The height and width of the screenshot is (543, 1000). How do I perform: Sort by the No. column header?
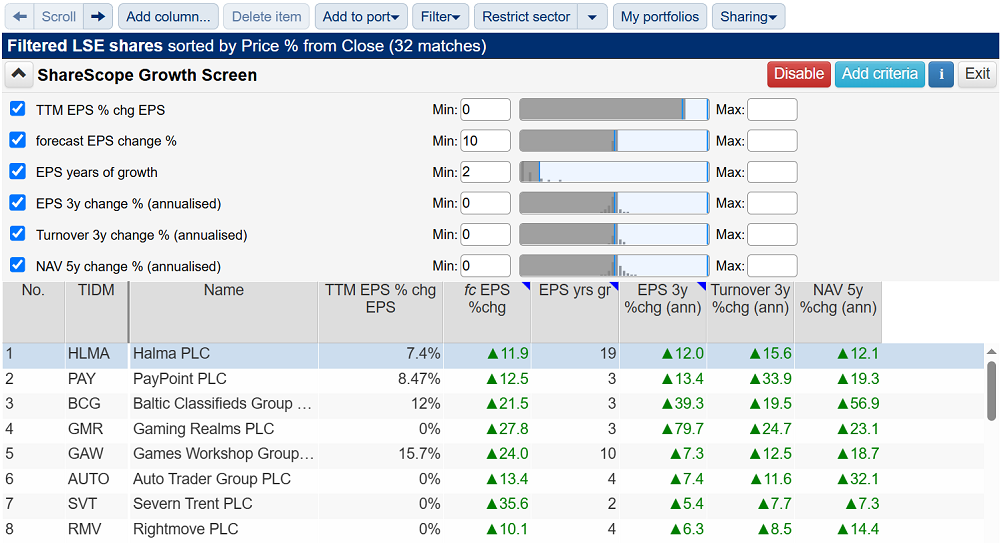[33, 312]
